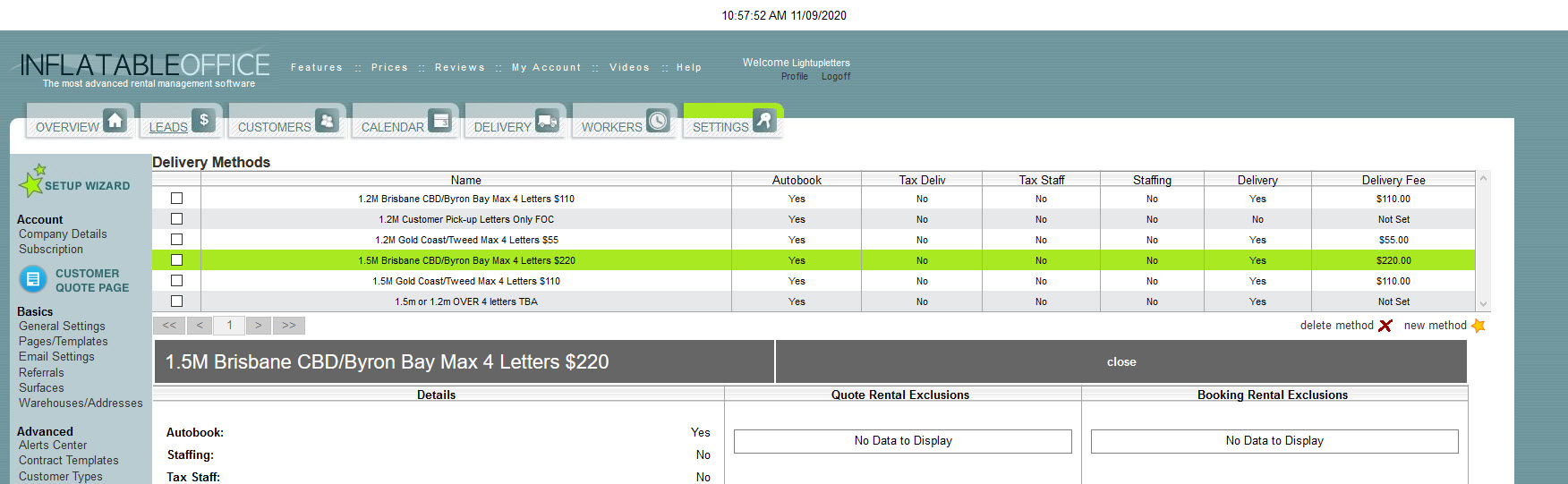
Task: Close the delivery method details panel
Action: (x=1121, y=362)
